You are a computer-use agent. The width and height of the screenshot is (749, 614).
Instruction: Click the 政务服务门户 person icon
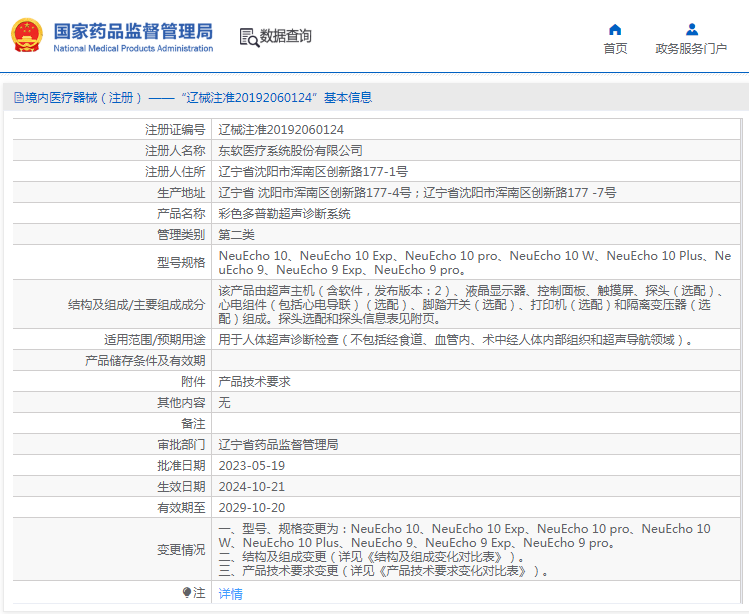tap(692, 30)
